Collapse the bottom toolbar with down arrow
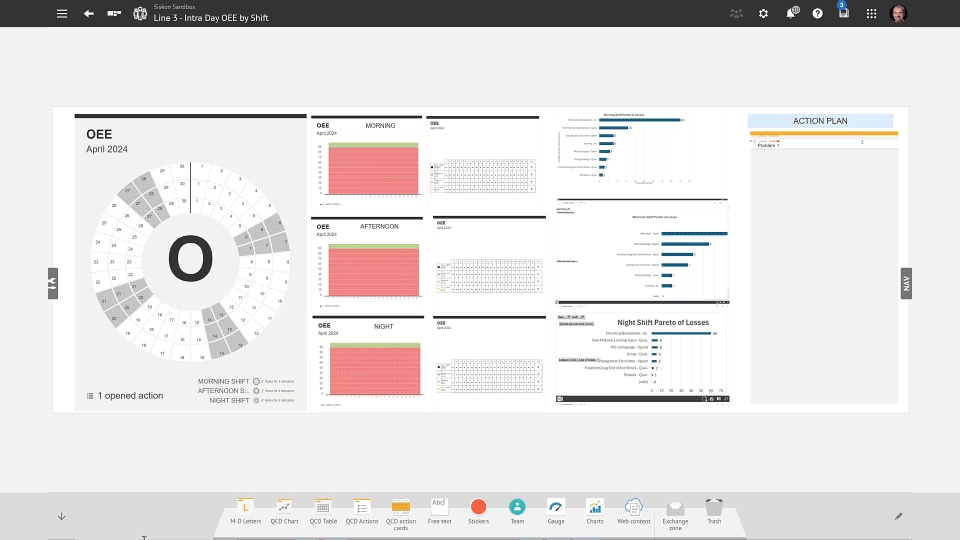 point(61,516)
